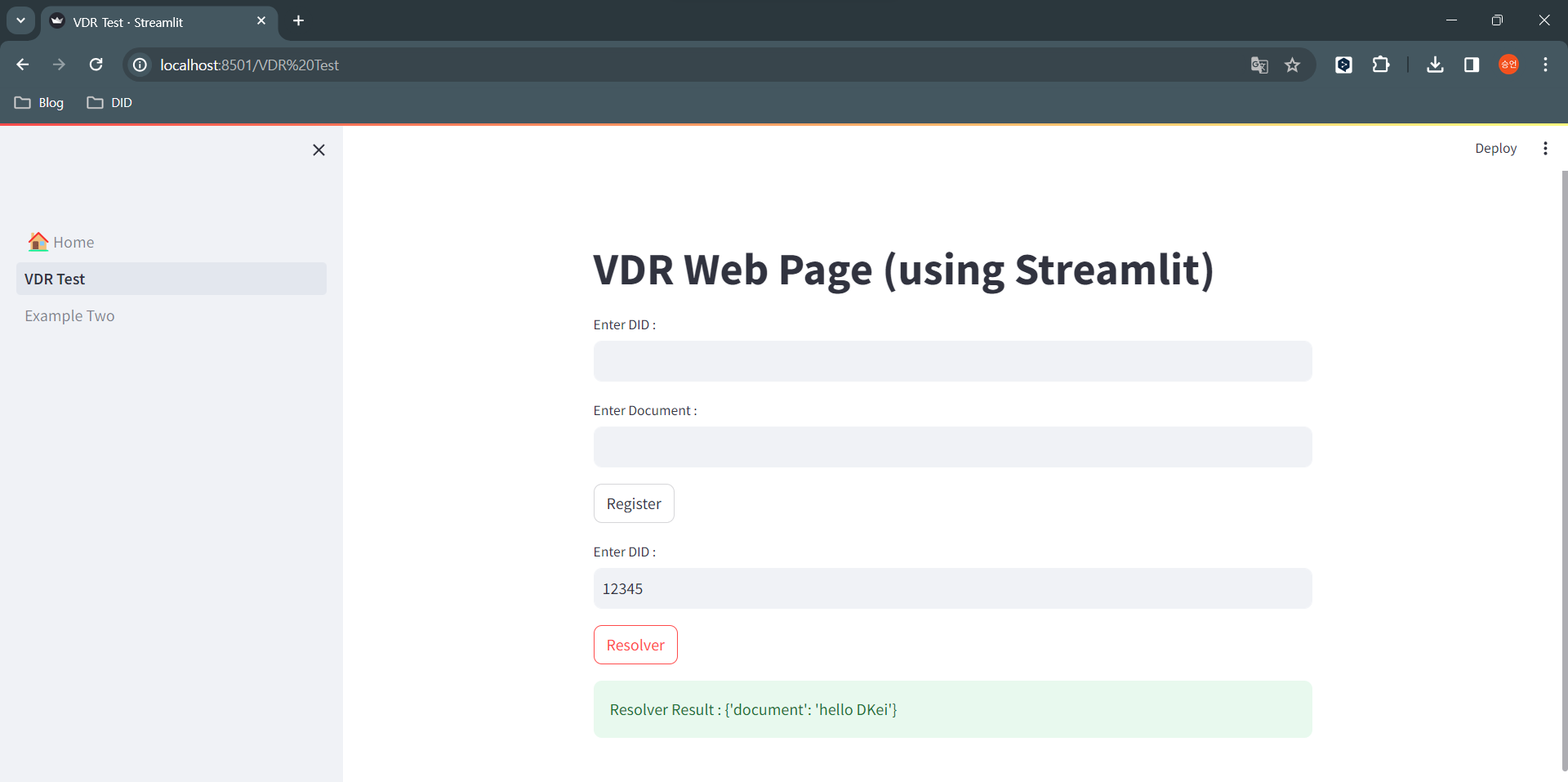The height and width of the screenshot is (782, 1568).
Task: Open the Blog bookmarks folder
Action: (39, 102)
